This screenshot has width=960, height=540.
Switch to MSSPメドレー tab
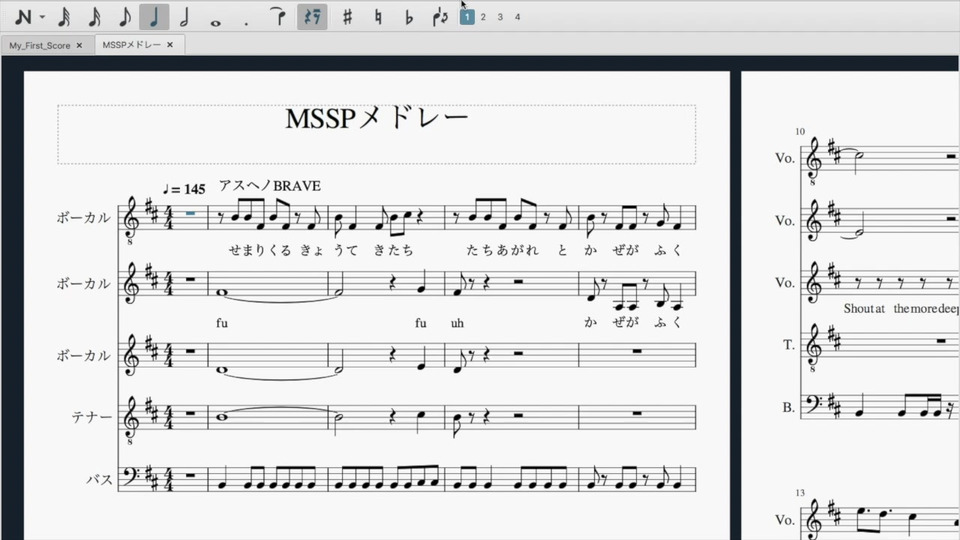pyautogui.click(x=132, y=45)
